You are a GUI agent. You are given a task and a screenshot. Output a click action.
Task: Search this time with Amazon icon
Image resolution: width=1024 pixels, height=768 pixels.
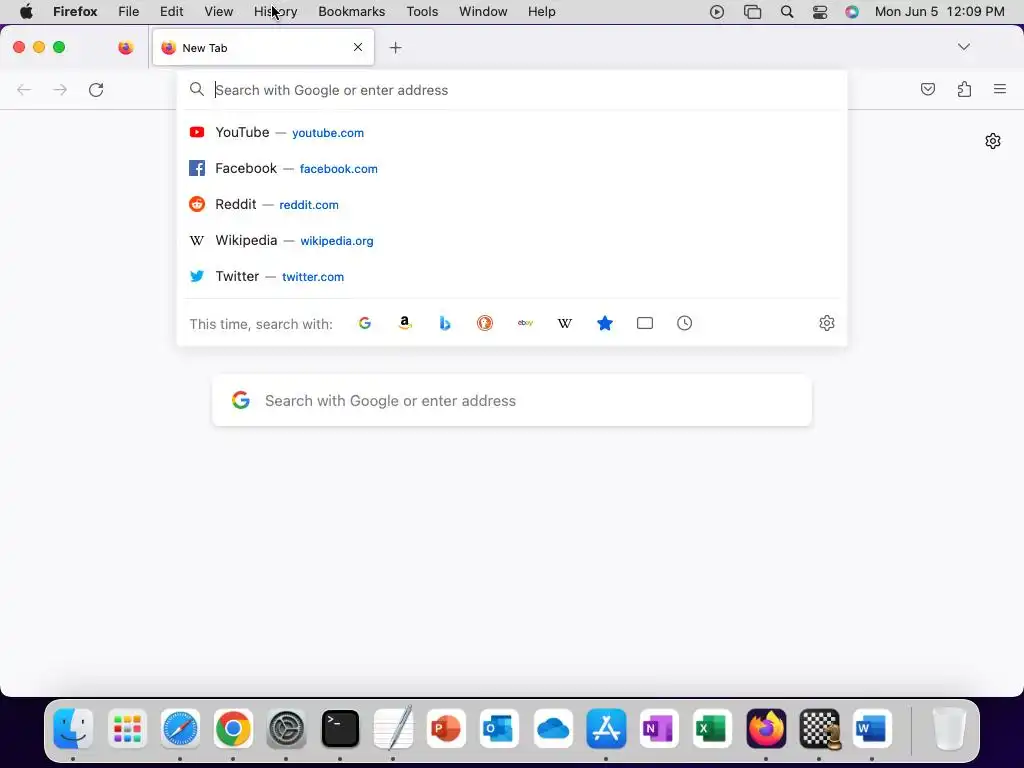pyautogui.click(x=405, y=323)
